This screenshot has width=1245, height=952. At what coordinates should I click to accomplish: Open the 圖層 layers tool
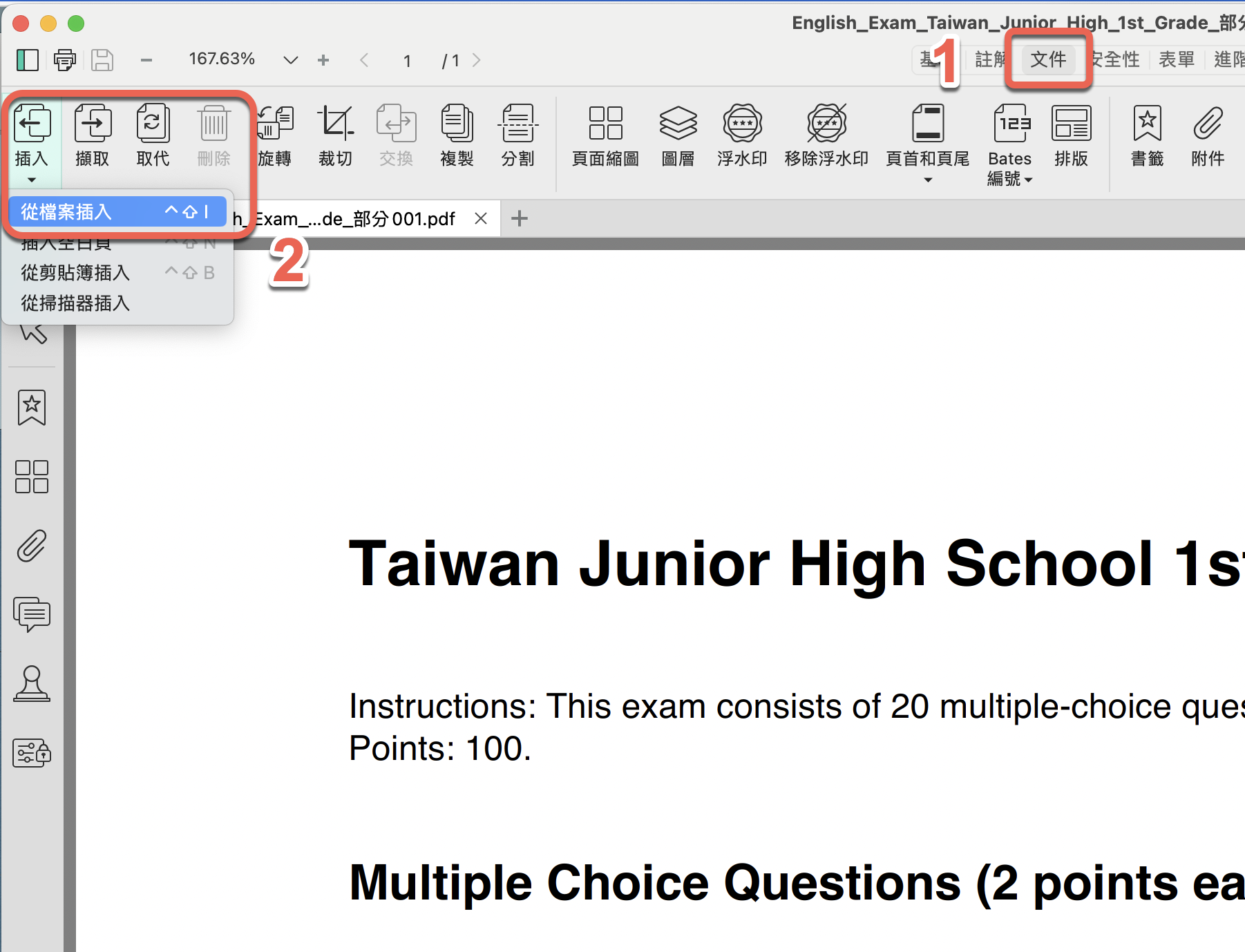678,135
